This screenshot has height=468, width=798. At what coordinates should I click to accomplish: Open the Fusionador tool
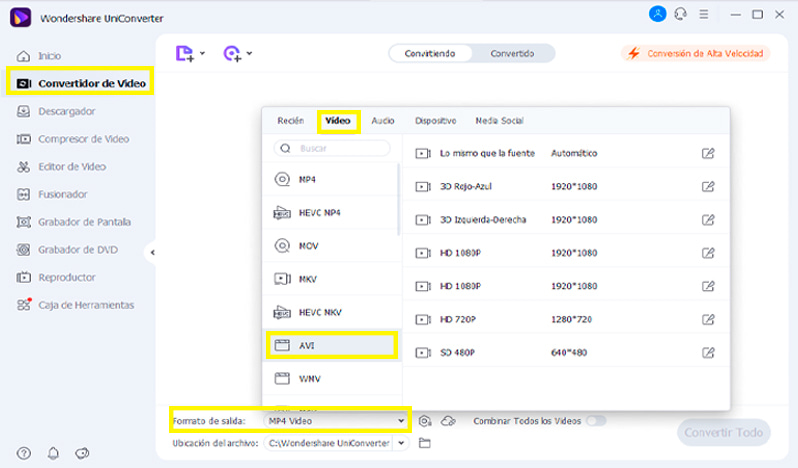point(51,194)
